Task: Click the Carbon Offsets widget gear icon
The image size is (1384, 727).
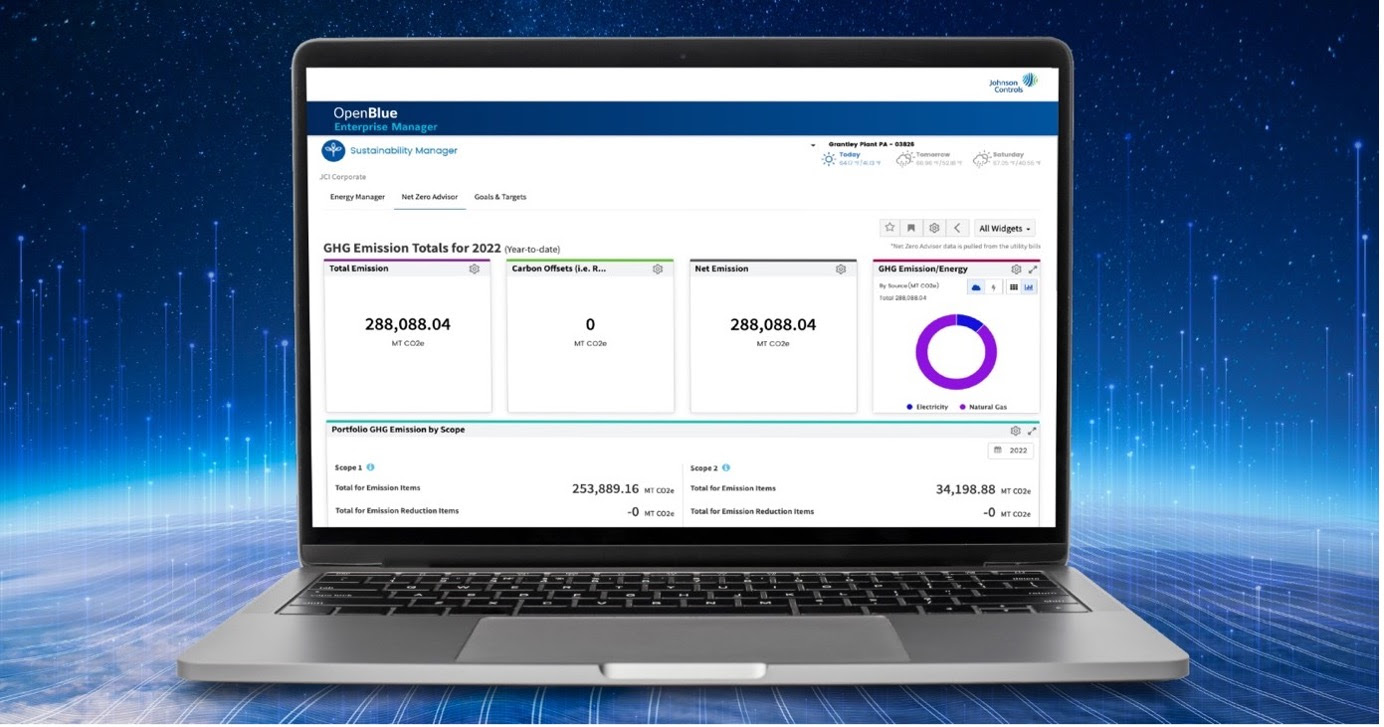Action: click(657, 269)
